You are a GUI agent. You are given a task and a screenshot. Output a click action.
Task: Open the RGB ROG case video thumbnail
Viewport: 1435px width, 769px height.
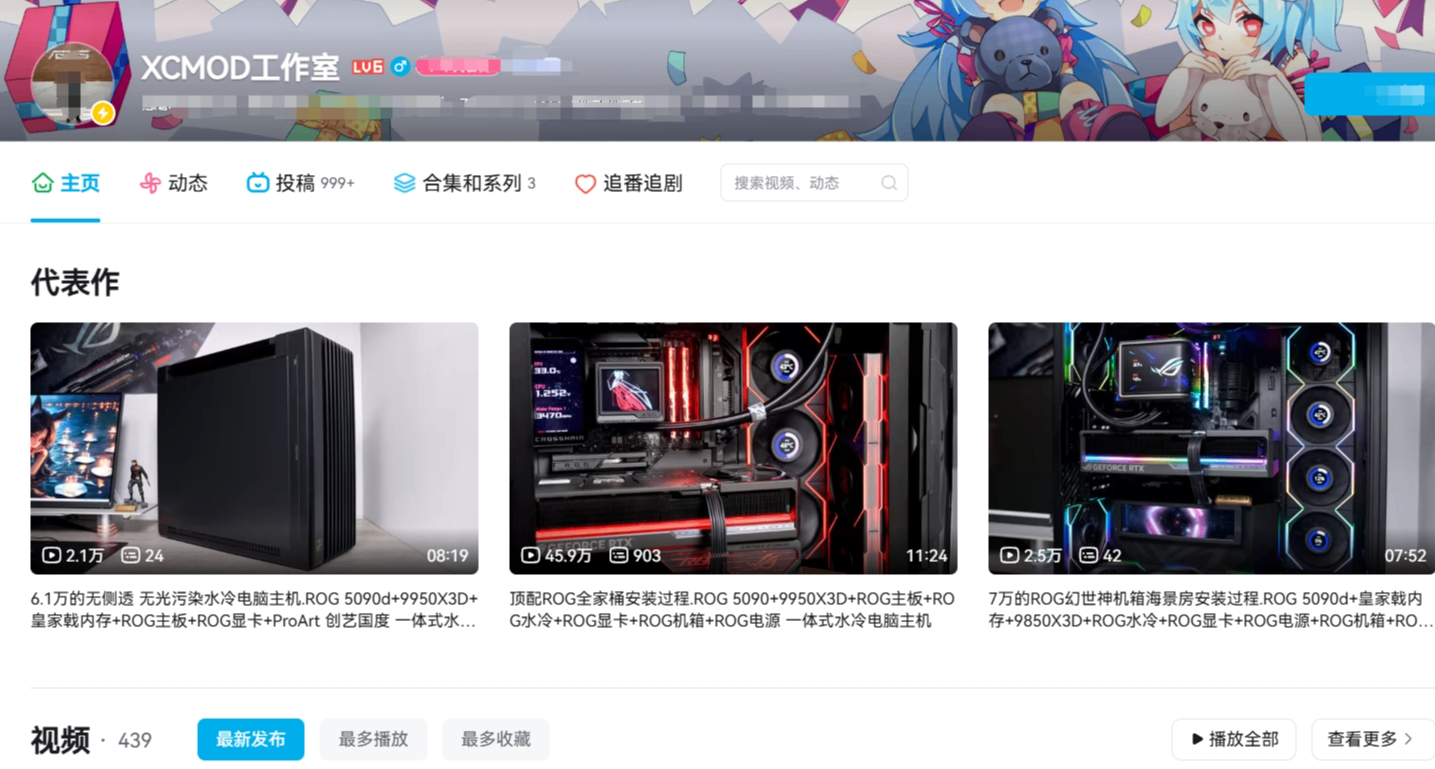tap(1211, 448)
